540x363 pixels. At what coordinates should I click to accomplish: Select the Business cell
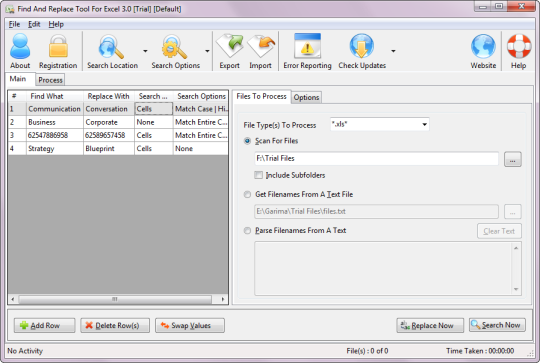[x=55, y=122]
